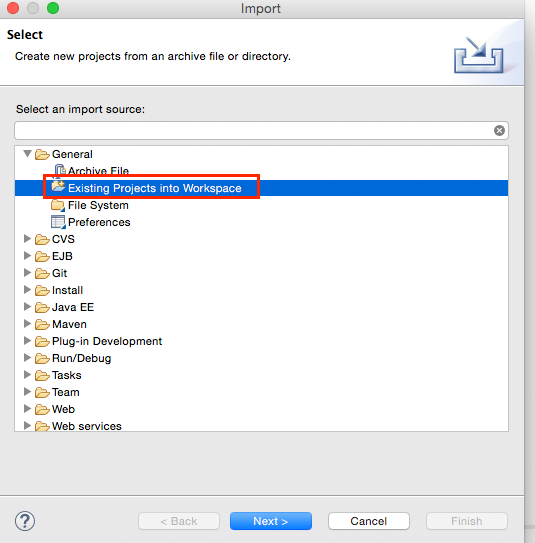Click the Cancel button

click(x=369, y=521)
